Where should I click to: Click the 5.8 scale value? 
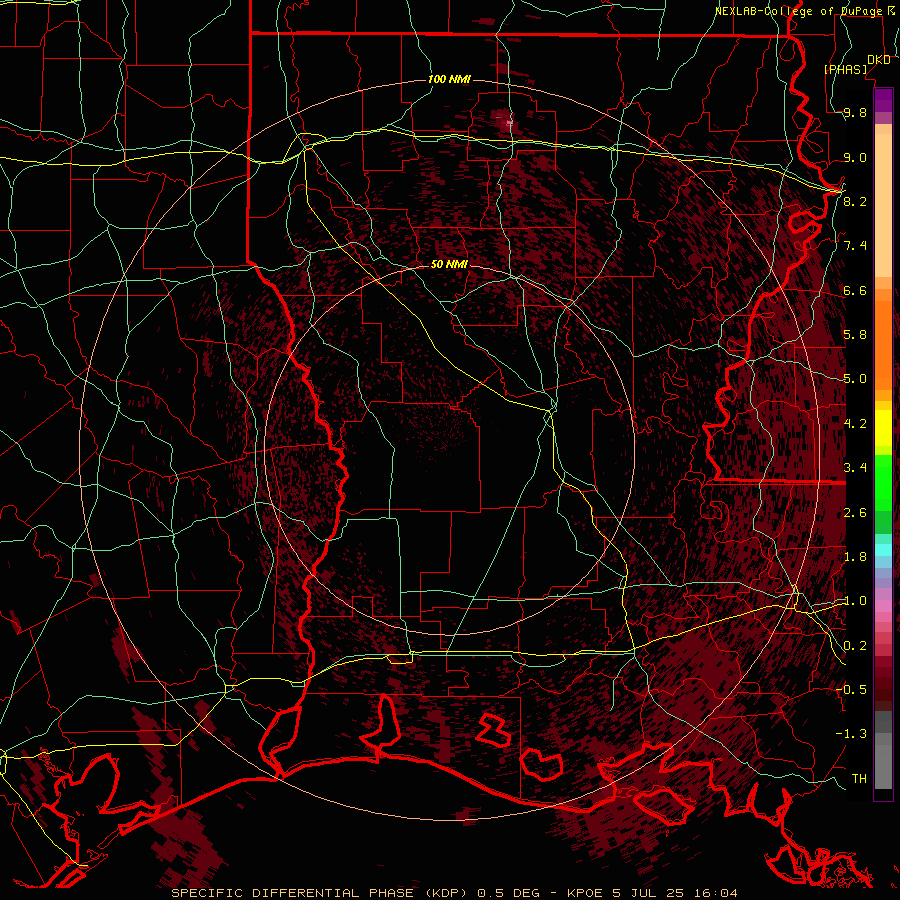click(855, 335)
